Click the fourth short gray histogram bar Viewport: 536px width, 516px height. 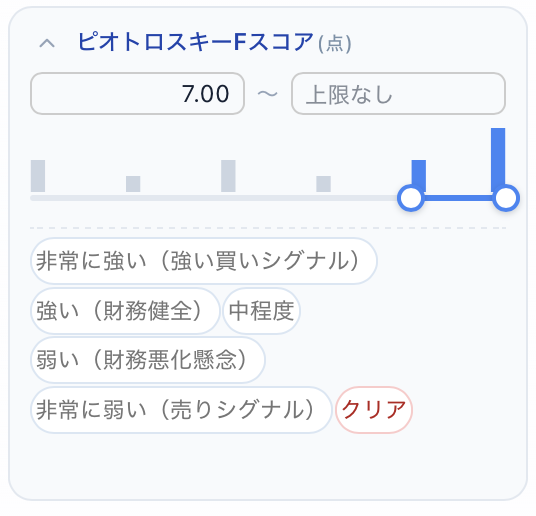click(323, 184)
